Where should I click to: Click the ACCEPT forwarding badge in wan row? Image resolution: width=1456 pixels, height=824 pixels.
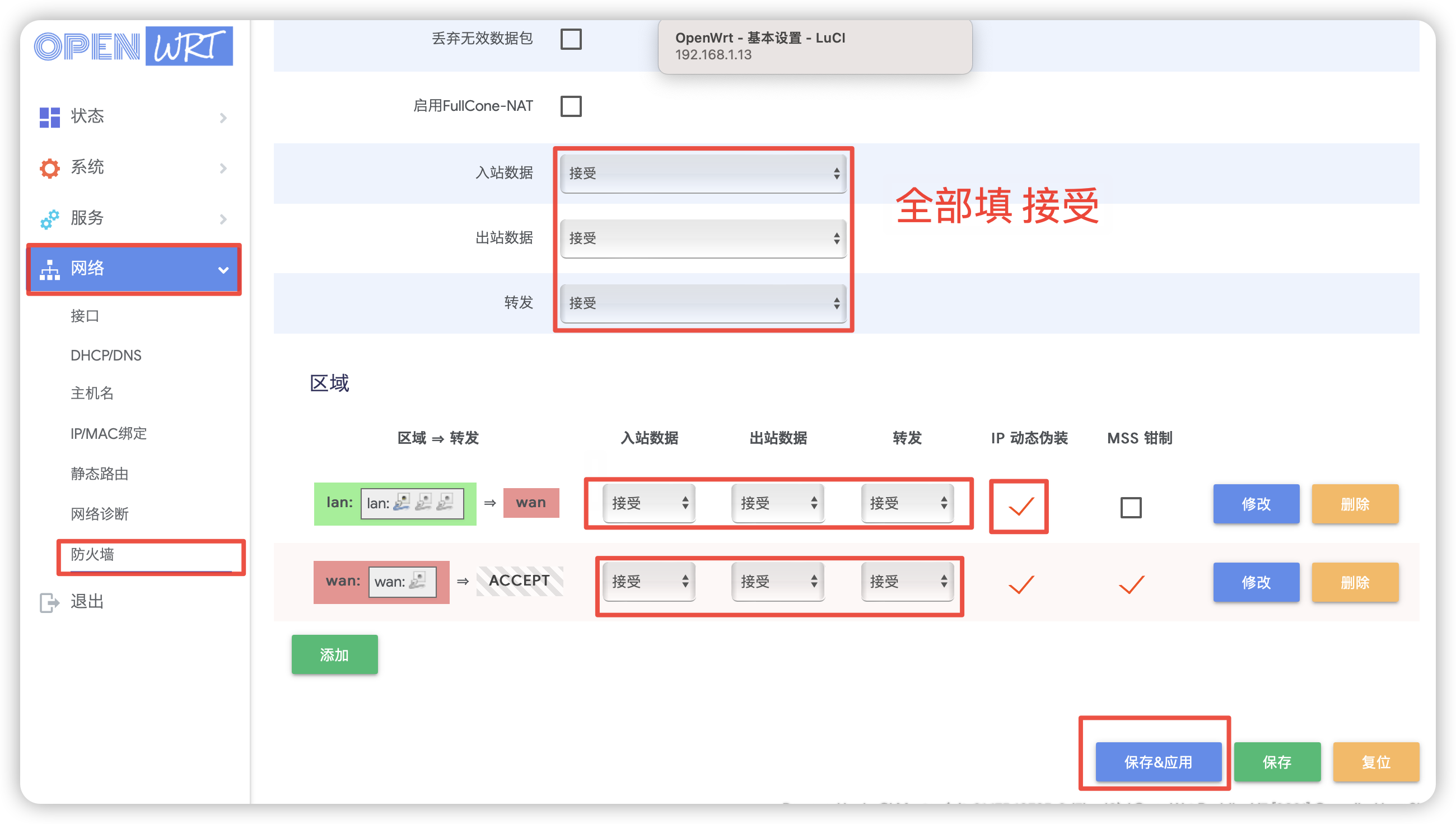pyautogui.click(x=520, y=580)
